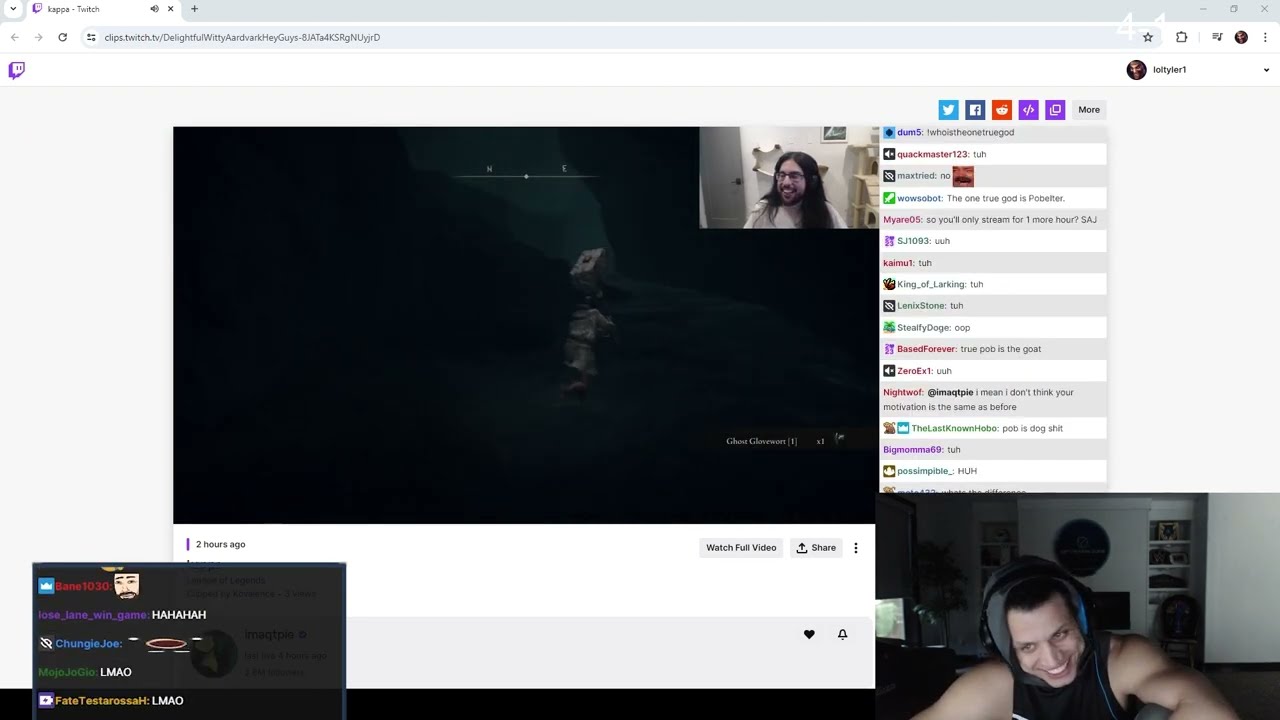Image resolution: width=1280 pixels, height=720 pixels.
Task: Bookmark this page with the star icon
Action: (1148, 37)
